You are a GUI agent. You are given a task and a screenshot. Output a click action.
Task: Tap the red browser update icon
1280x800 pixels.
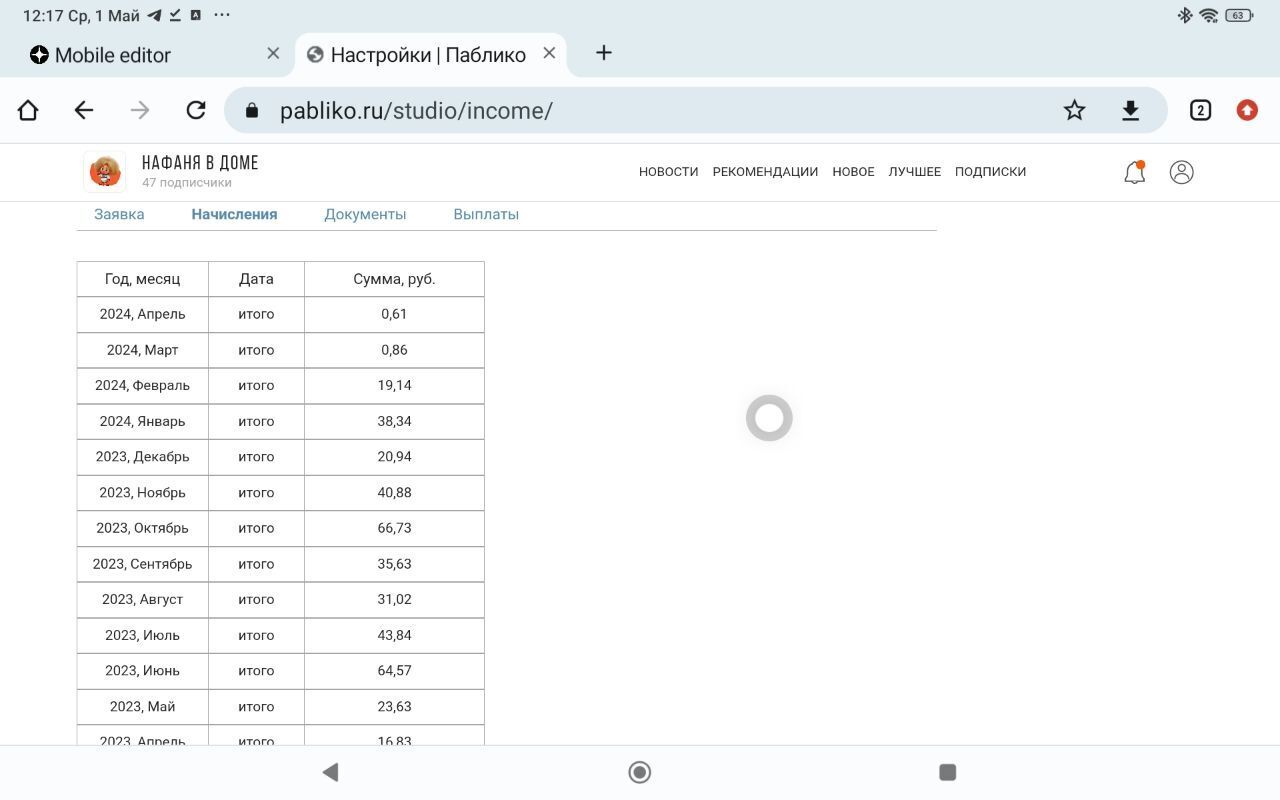[x=1246, y=110]
